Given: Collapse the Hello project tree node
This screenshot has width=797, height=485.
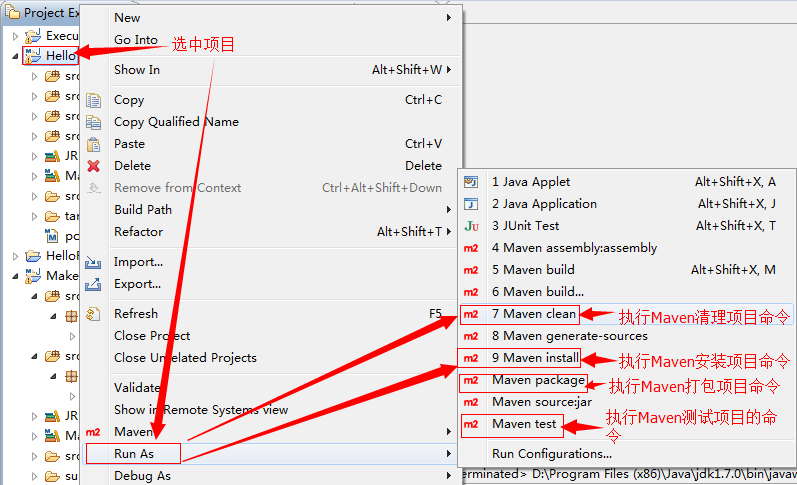Looking at the screenshot, I should pos(15,56).
